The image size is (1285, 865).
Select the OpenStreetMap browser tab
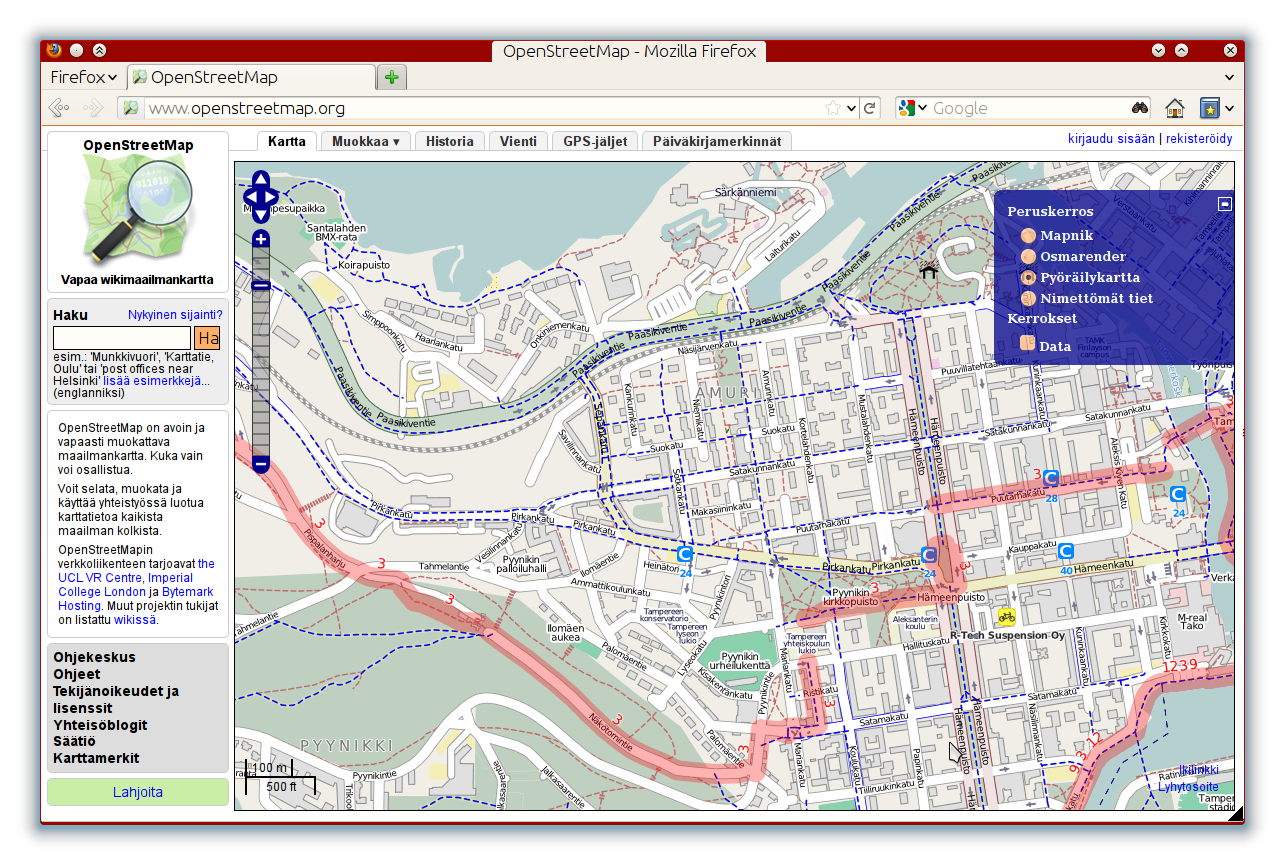tap(252, 77)
